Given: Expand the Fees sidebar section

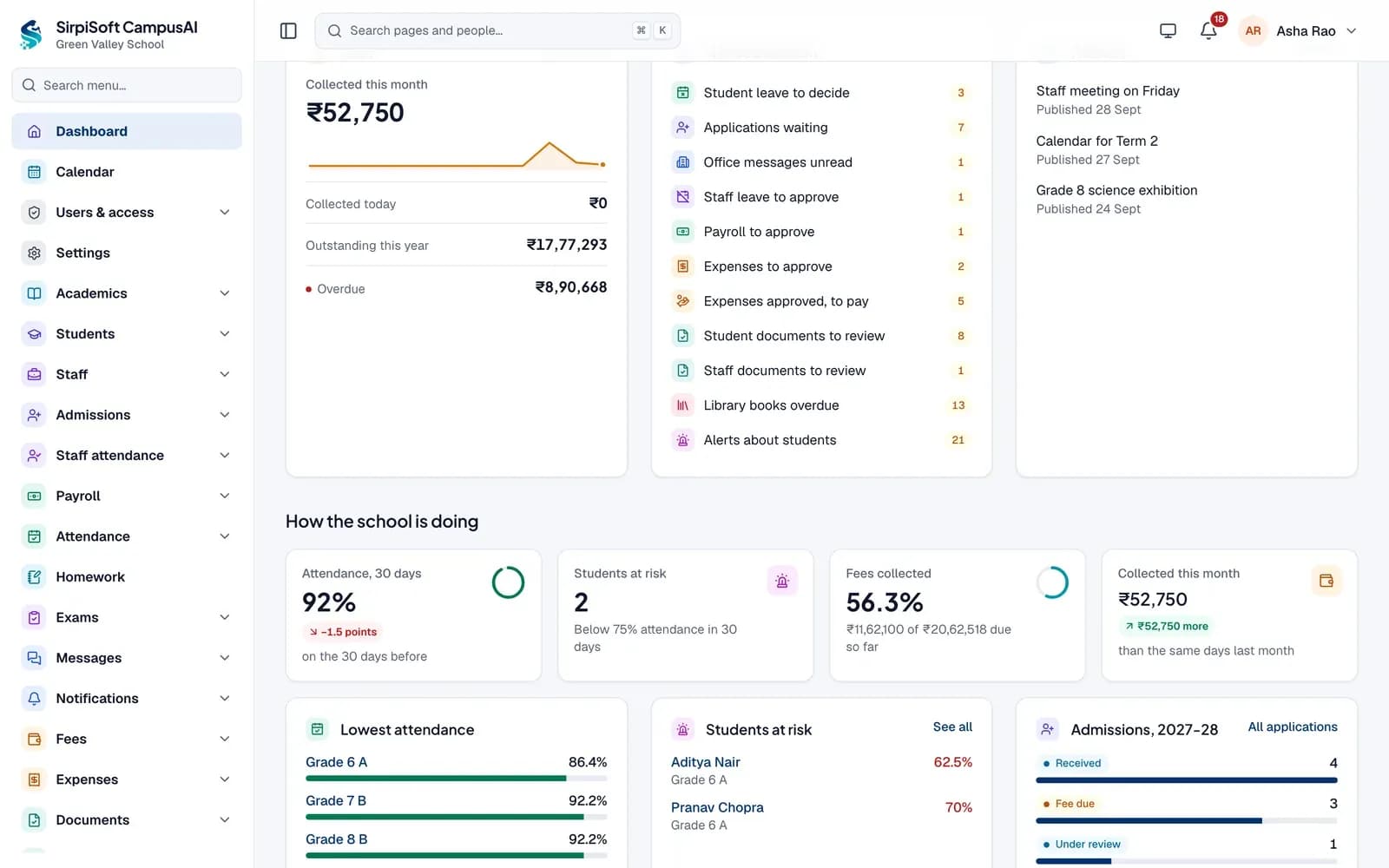Looking at the screenshot, I should [x=127, y=740].
